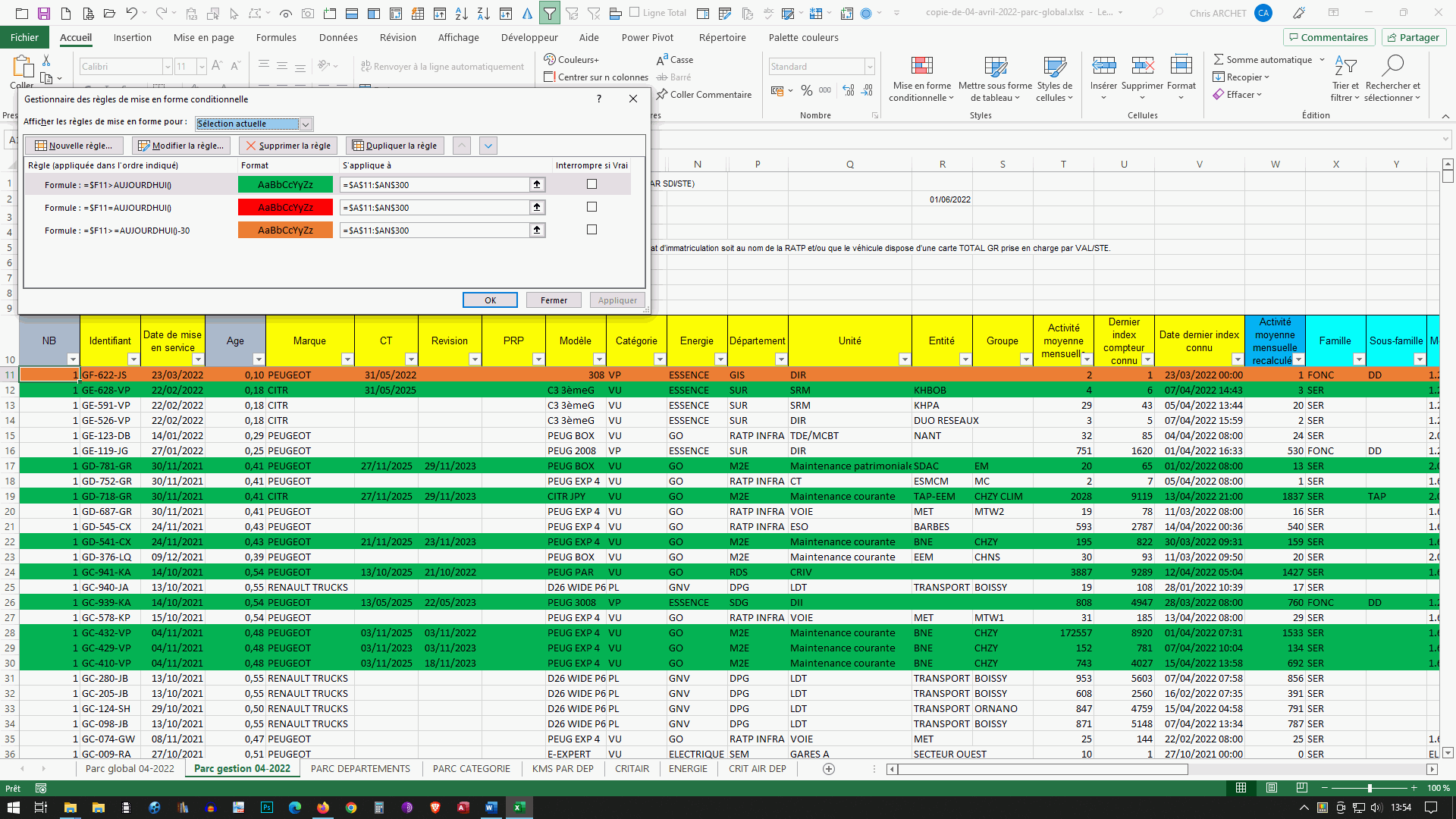Open the Sélection actuelle dropdown

tap(306, 124)
